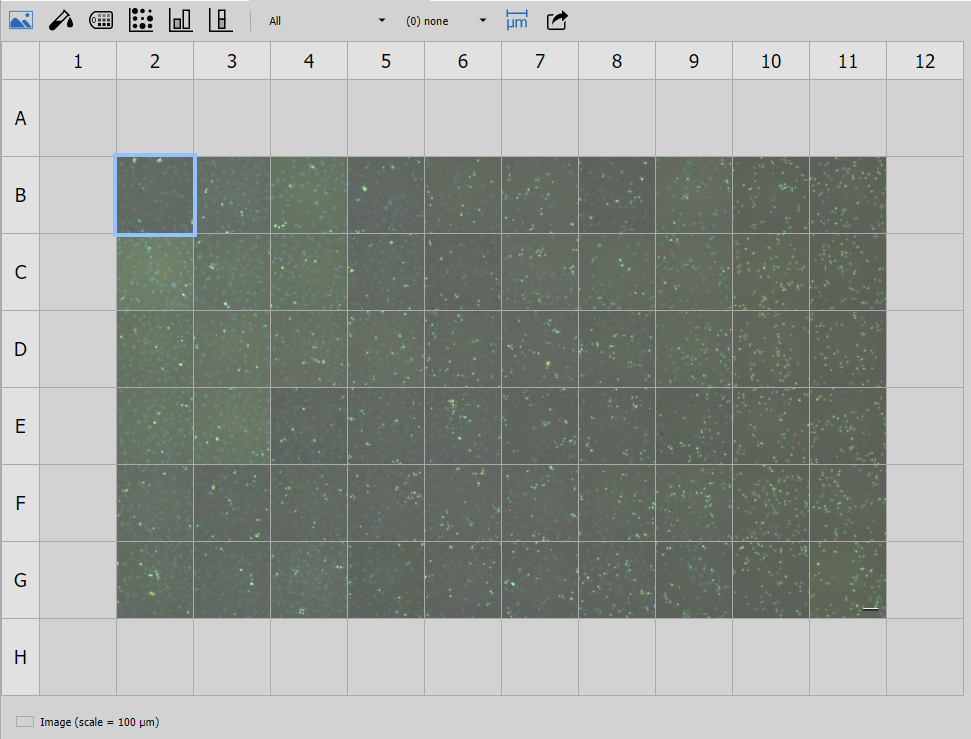Open the 'All' dropdown
The image size is (971, 739).
(326, 21)
